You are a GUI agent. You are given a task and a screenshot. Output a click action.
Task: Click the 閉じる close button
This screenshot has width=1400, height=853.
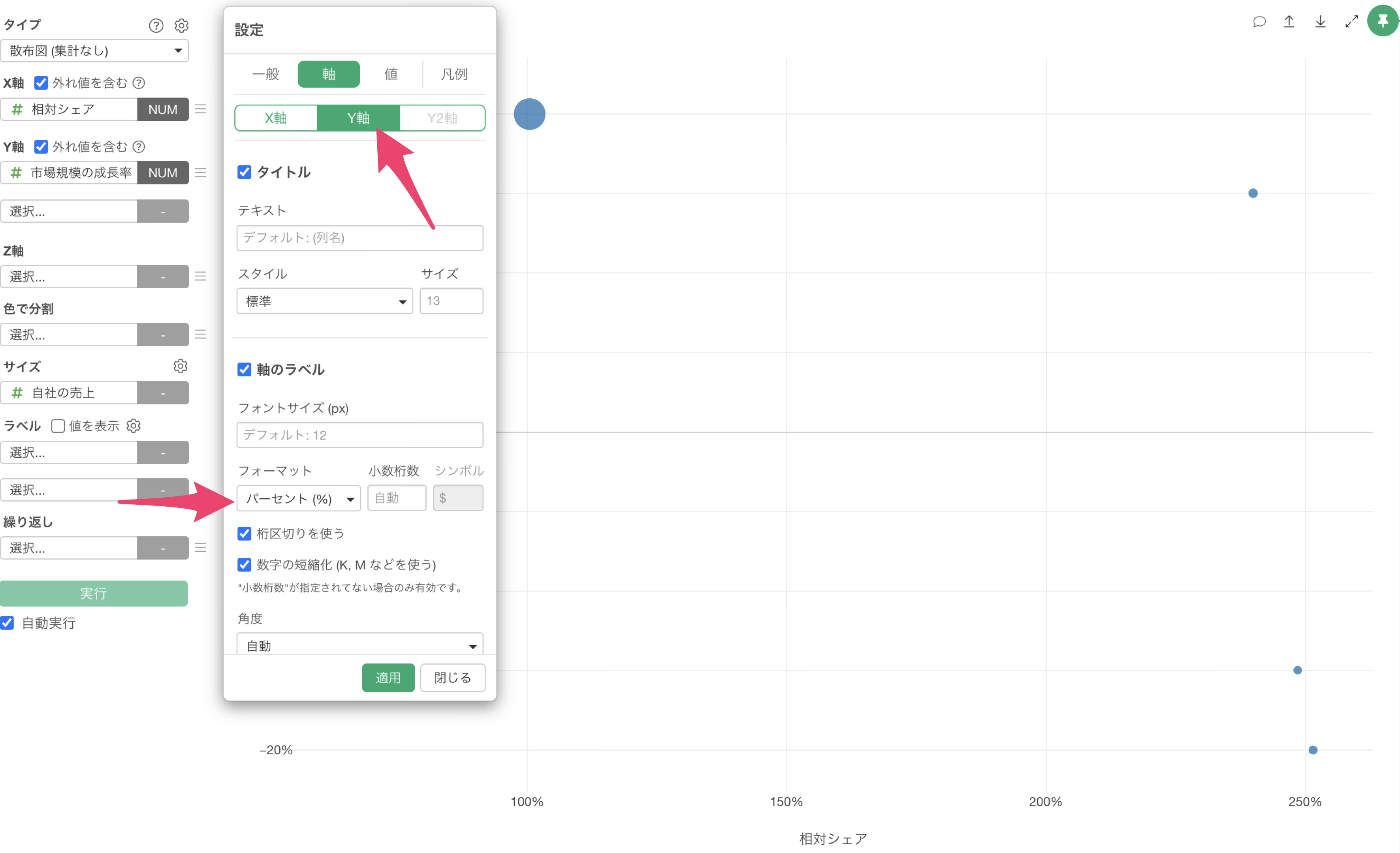452,678
